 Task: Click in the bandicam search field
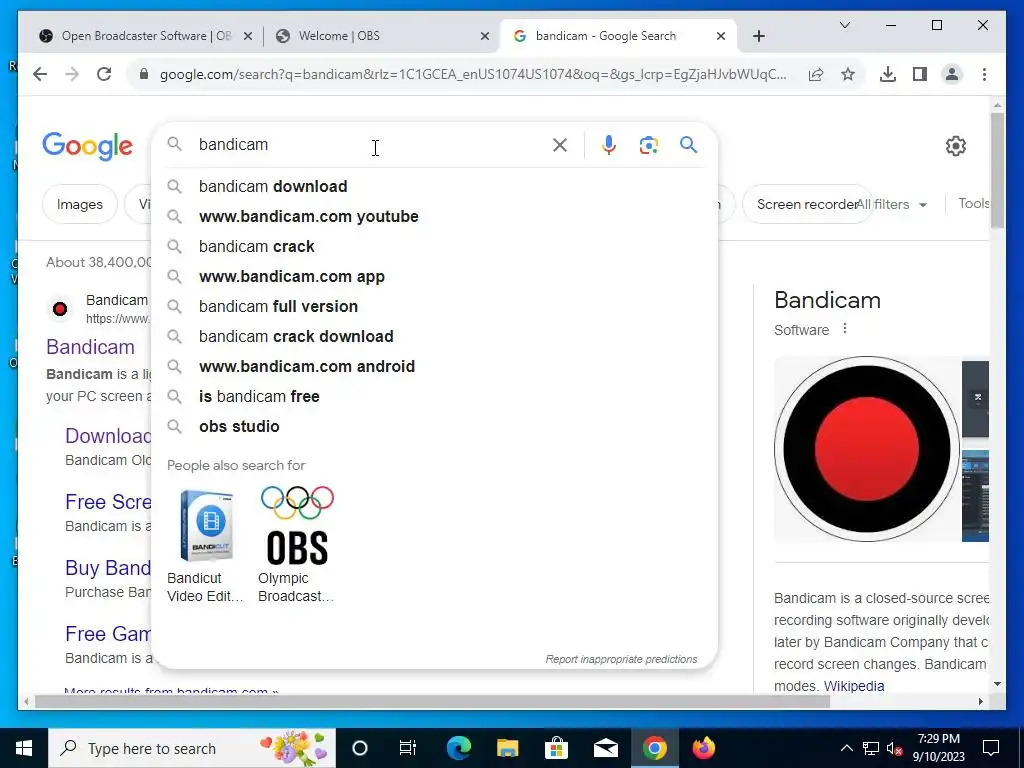369,145
